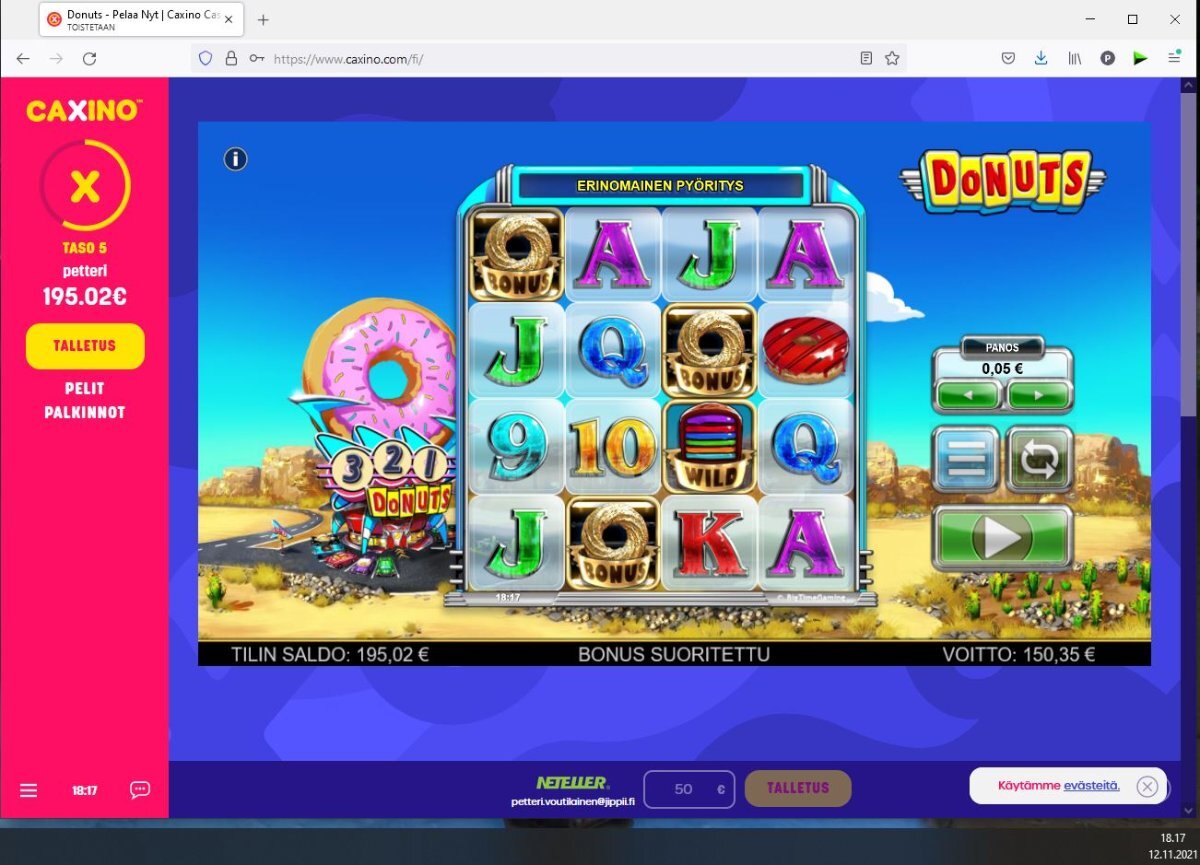Open the P extension icon

tap(1108, 59)
